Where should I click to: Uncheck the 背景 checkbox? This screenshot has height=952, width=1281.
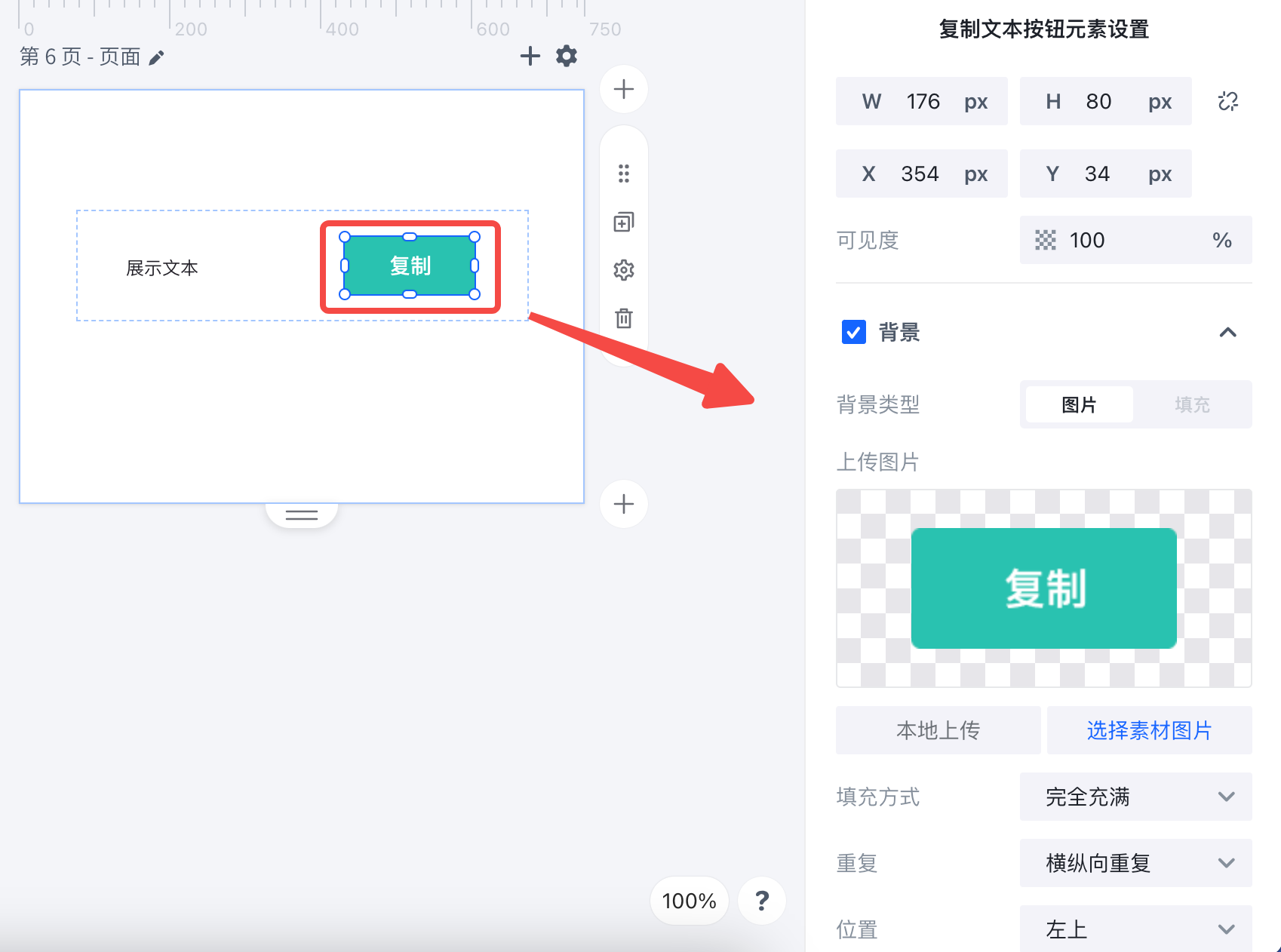[x=854, y=332]
